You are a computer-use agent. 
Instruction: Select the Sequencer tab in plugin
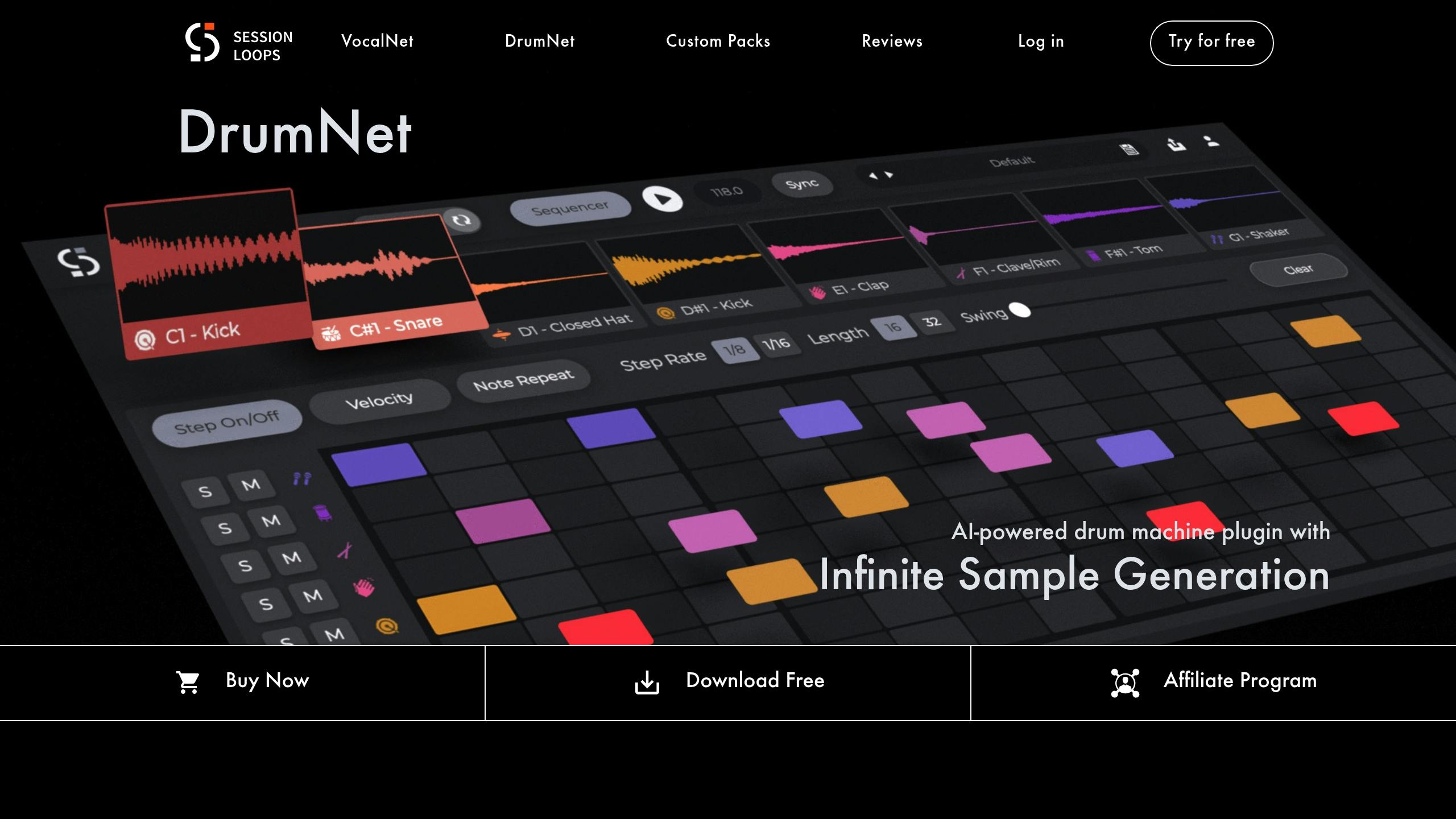point(570,208)
